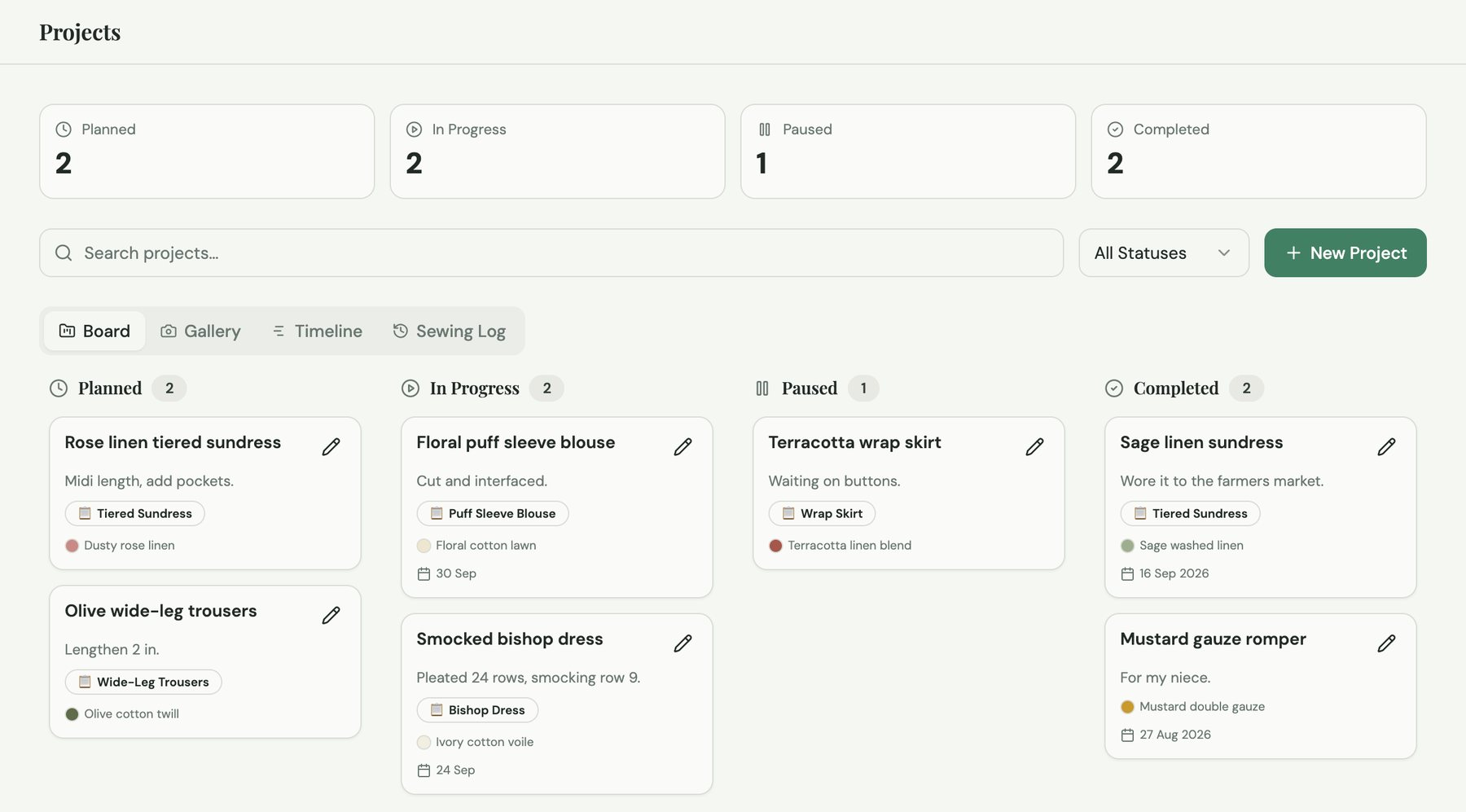Edit the Mustard gauze romper project

(x=1386, y=643)
